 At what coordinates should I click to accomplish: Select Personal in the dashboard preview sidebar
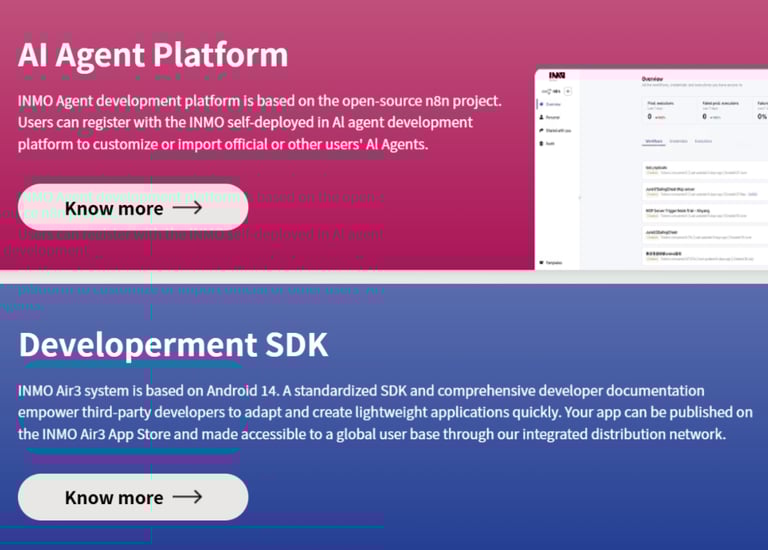[x=550, y=118]
